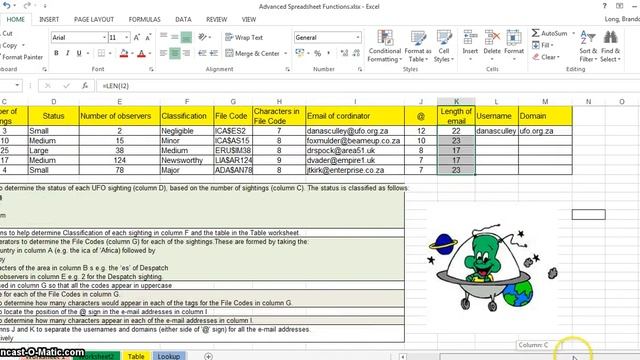The height and width of the screenshot is (360, 640).
Task: Open the Merge & Center dropdown arrow
Action: (285, 53)
